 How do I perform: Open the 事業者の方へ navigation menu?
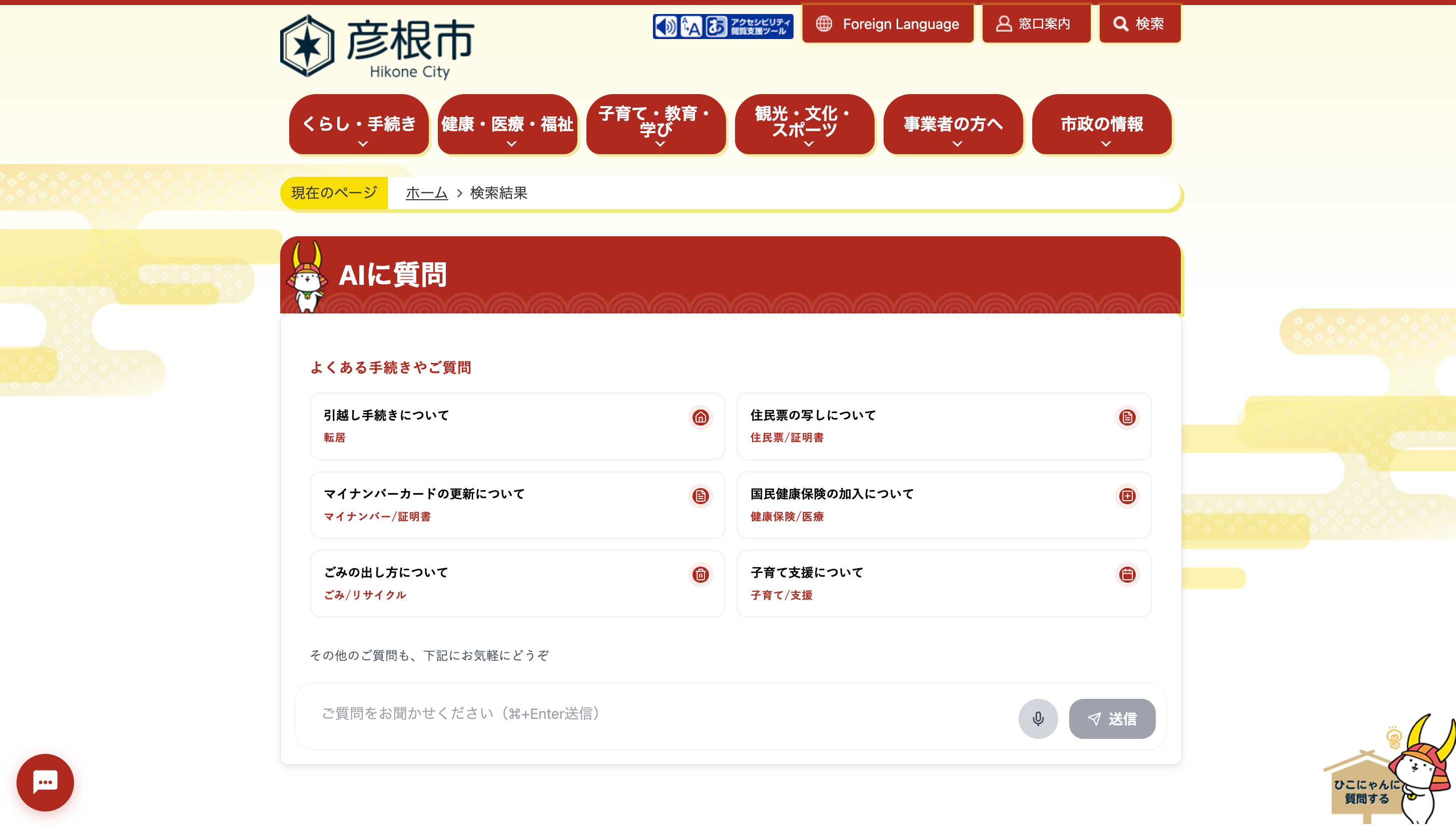953,125
